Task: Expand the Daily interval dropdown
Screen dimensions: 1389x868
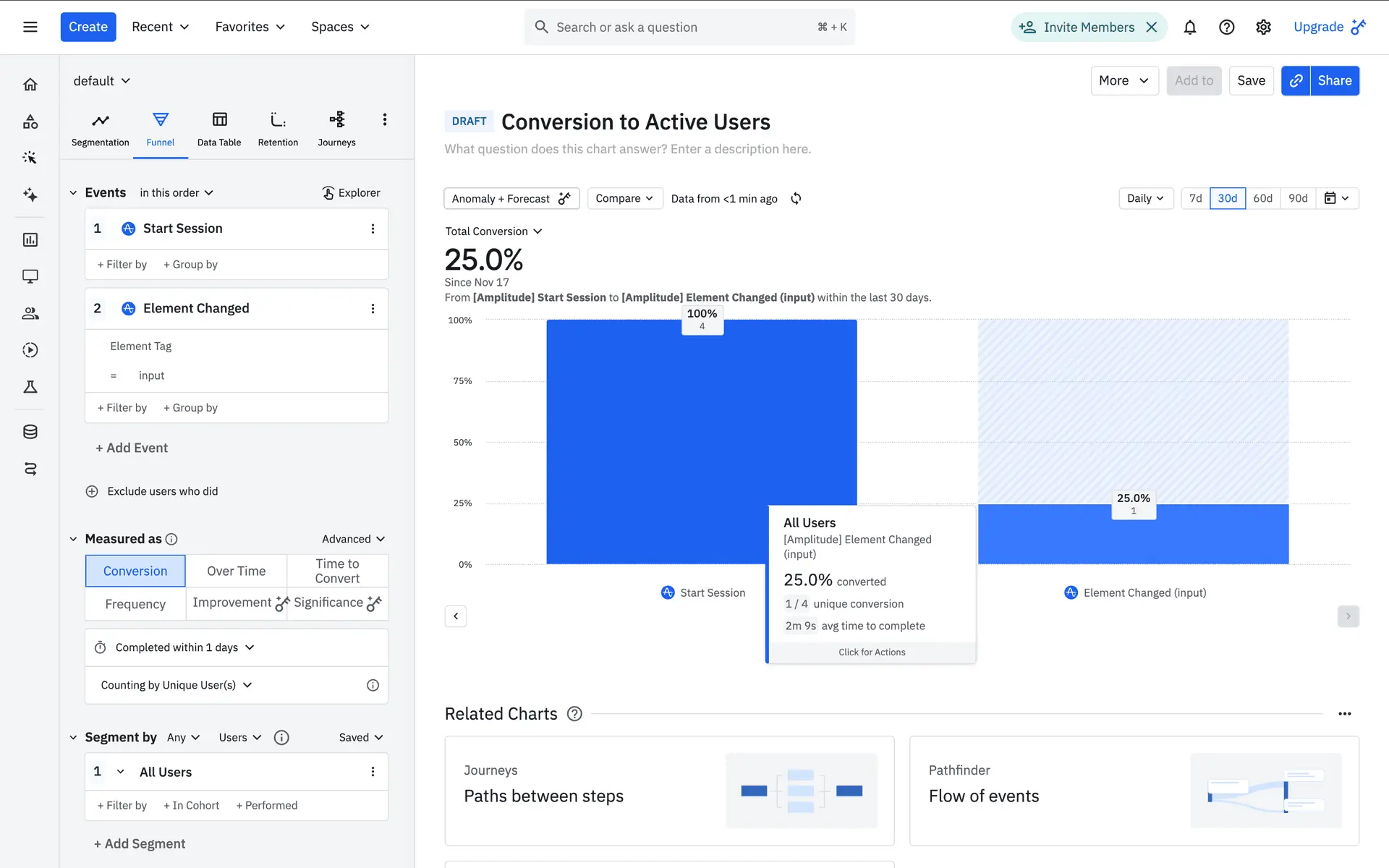Action: point(1145,198)
